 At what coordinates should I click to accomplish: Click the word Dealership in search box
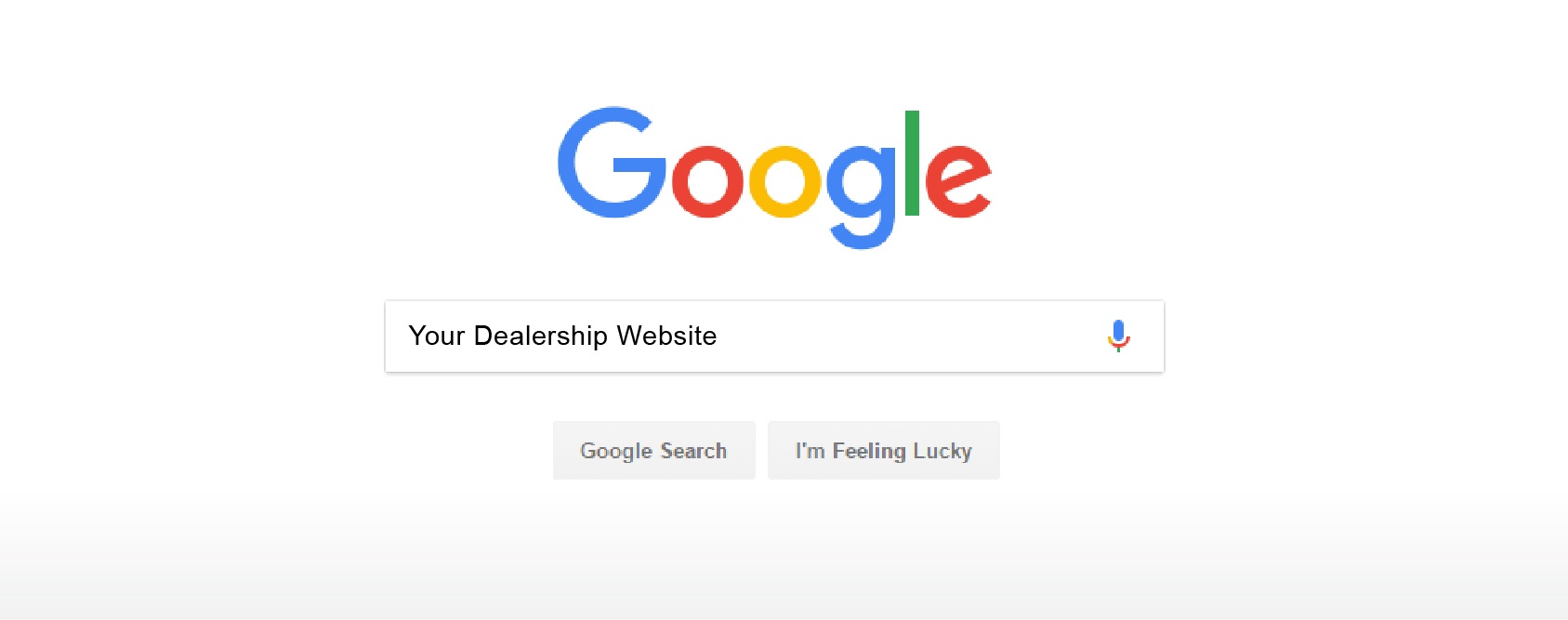[541, 336]
